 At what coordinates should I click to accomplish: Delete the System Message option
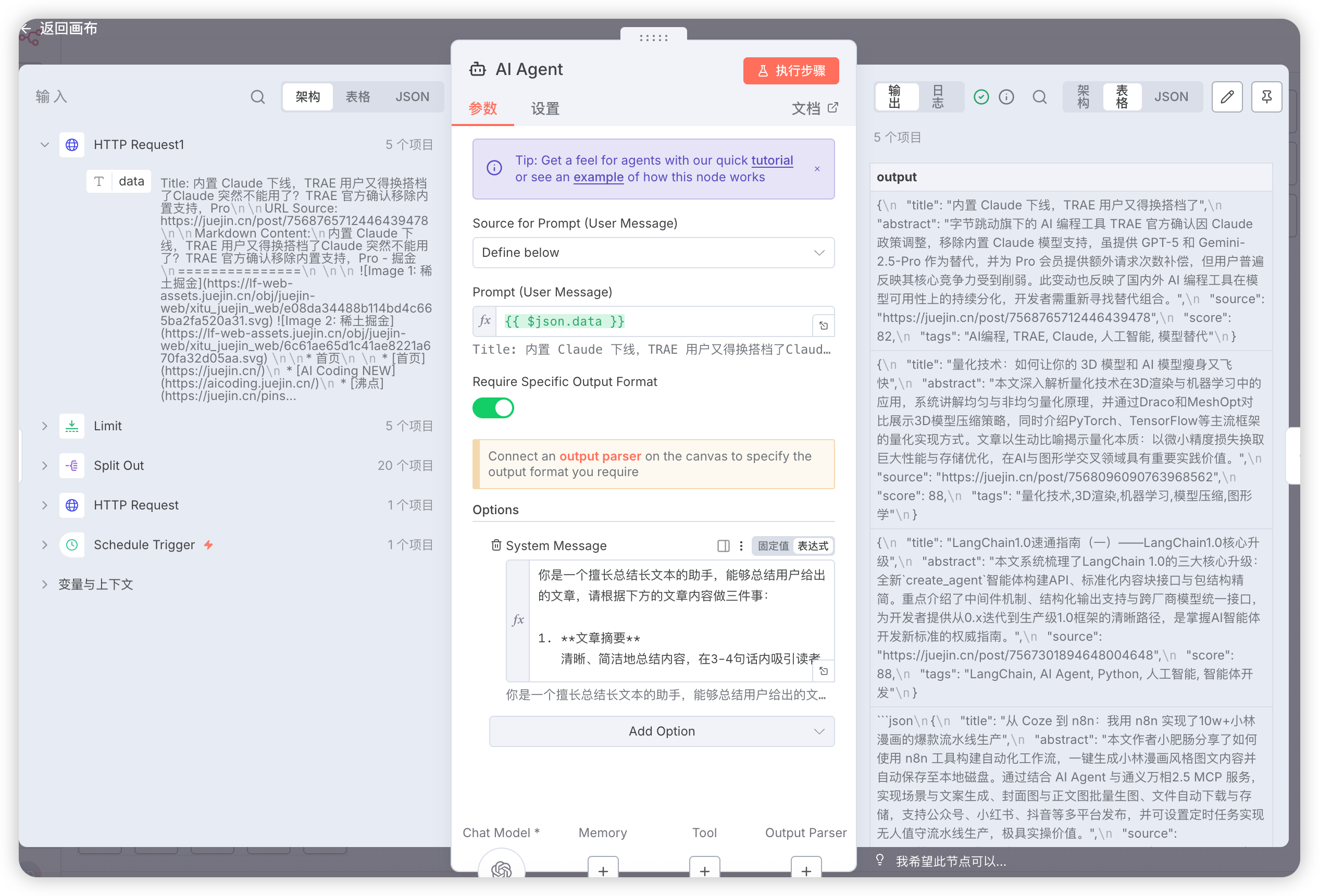tap(496, 545)
